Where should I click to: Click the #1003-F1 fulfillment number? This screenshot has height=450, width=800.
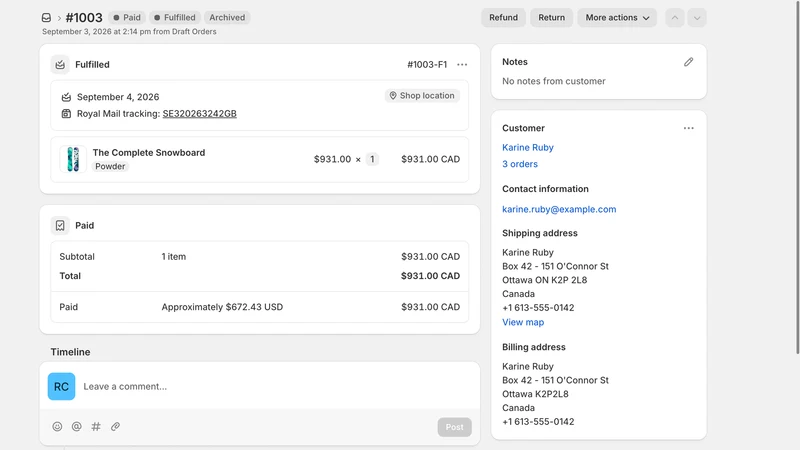[427, 65]
